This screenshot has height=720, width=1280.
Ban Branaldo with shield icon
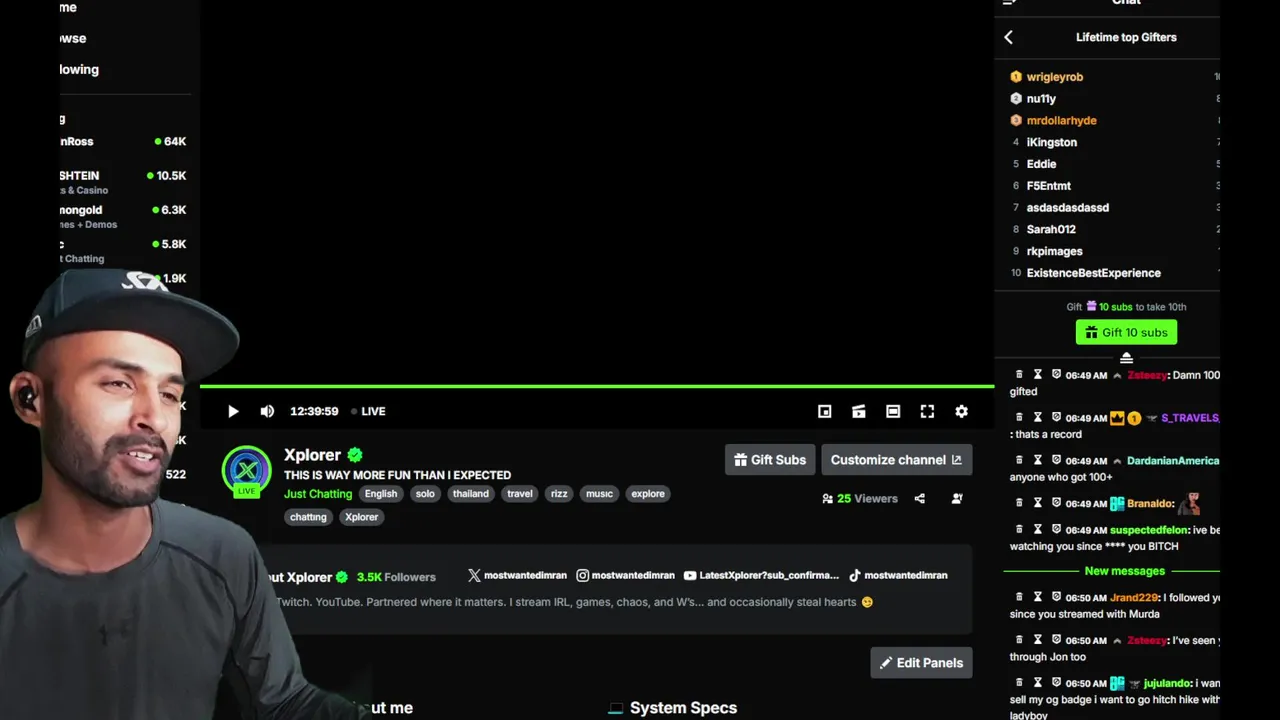coord(1056,503)
